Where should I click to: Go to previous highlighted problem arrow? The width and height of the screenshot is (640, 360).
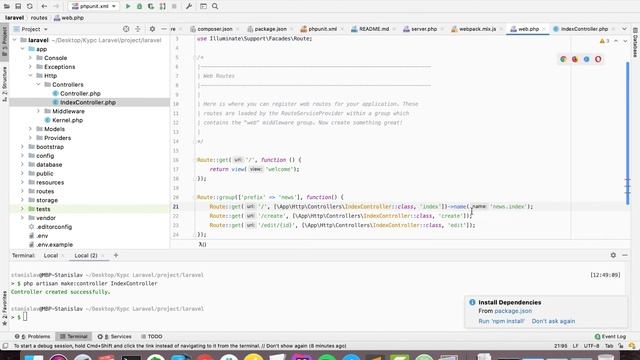tap(616, 41)
